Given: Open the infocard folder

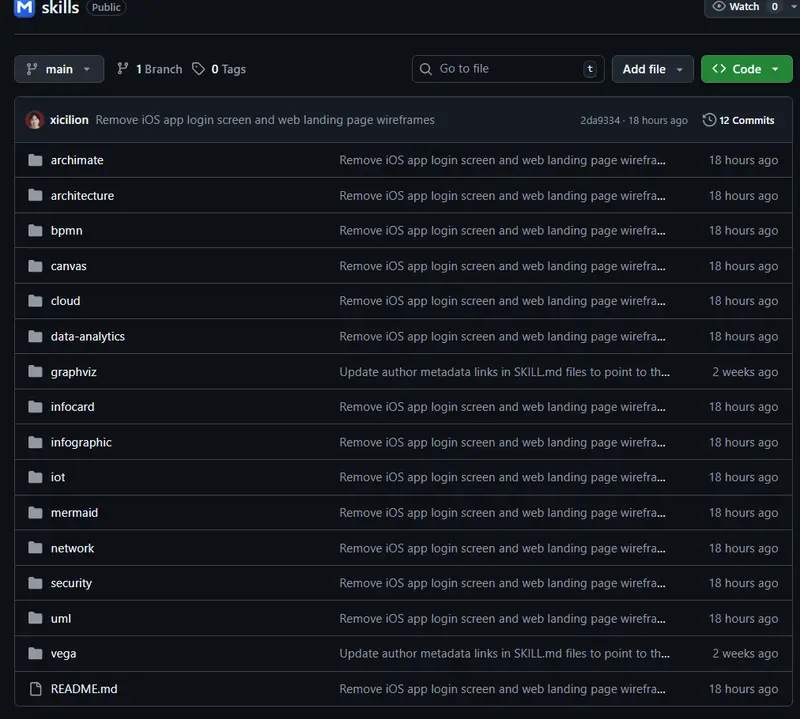Looking at the screenshot, I should [x=72, y=407].
